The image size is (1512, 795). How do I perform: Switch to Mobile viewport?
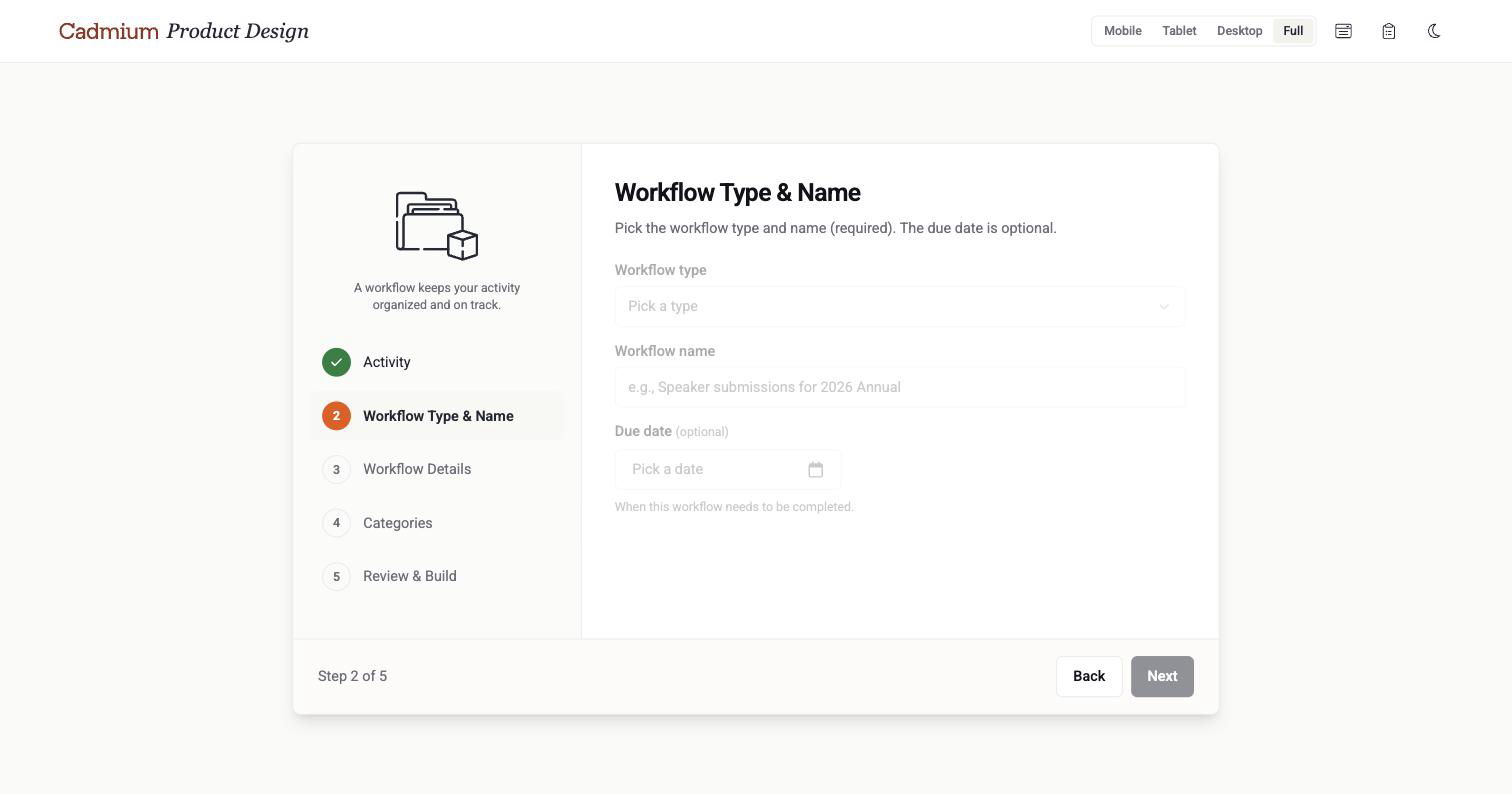point(1122,31)
